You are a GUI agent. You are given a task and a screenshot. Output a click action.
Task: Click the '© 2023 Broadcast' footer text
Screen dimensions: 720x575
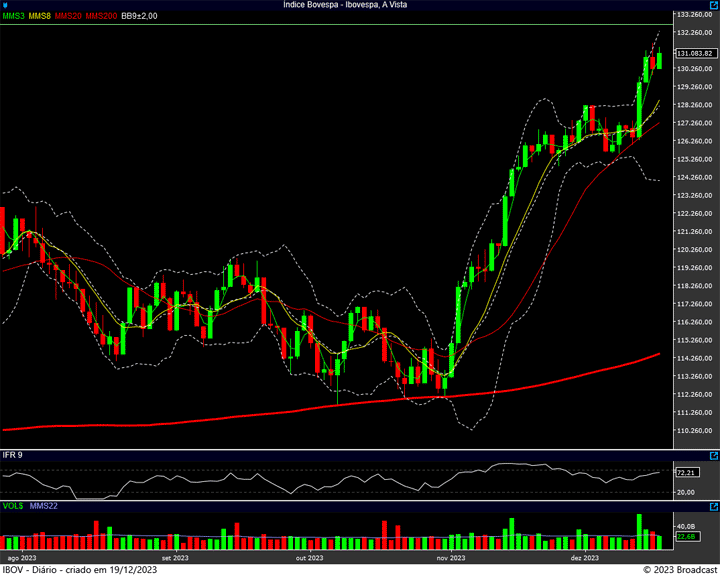point(679,569)
